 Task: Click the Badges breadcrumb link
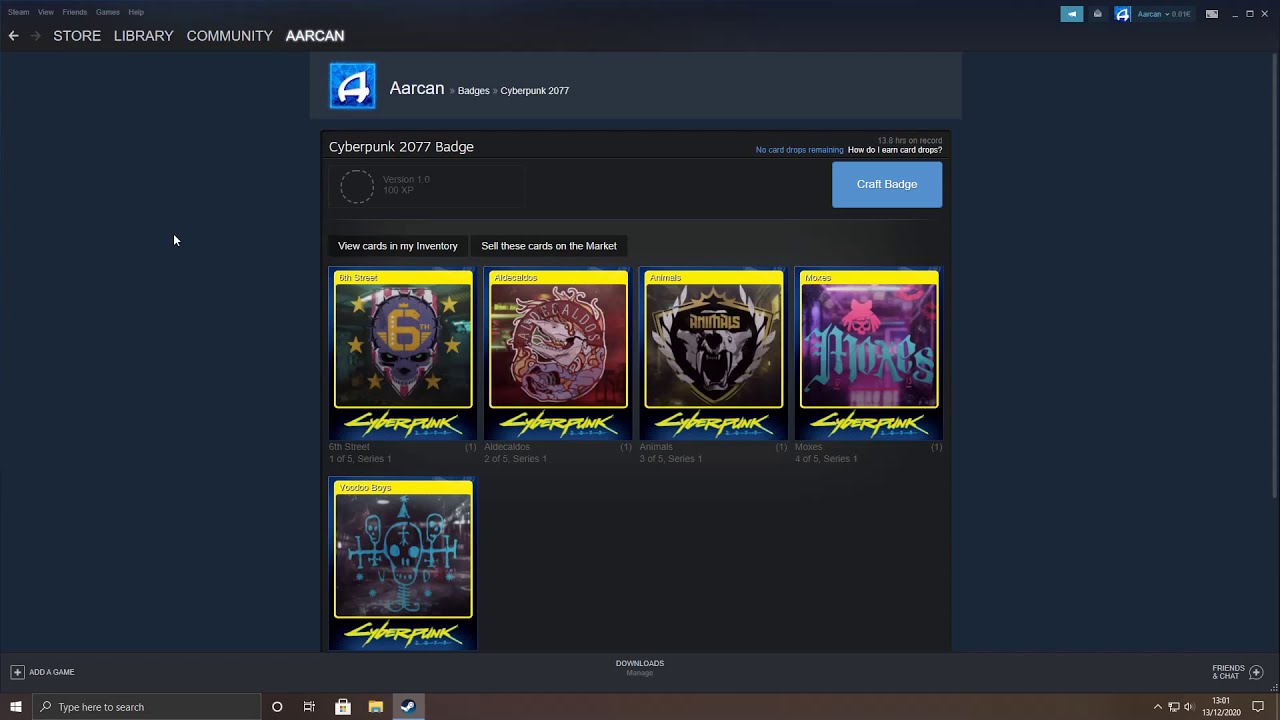[473, 90]
